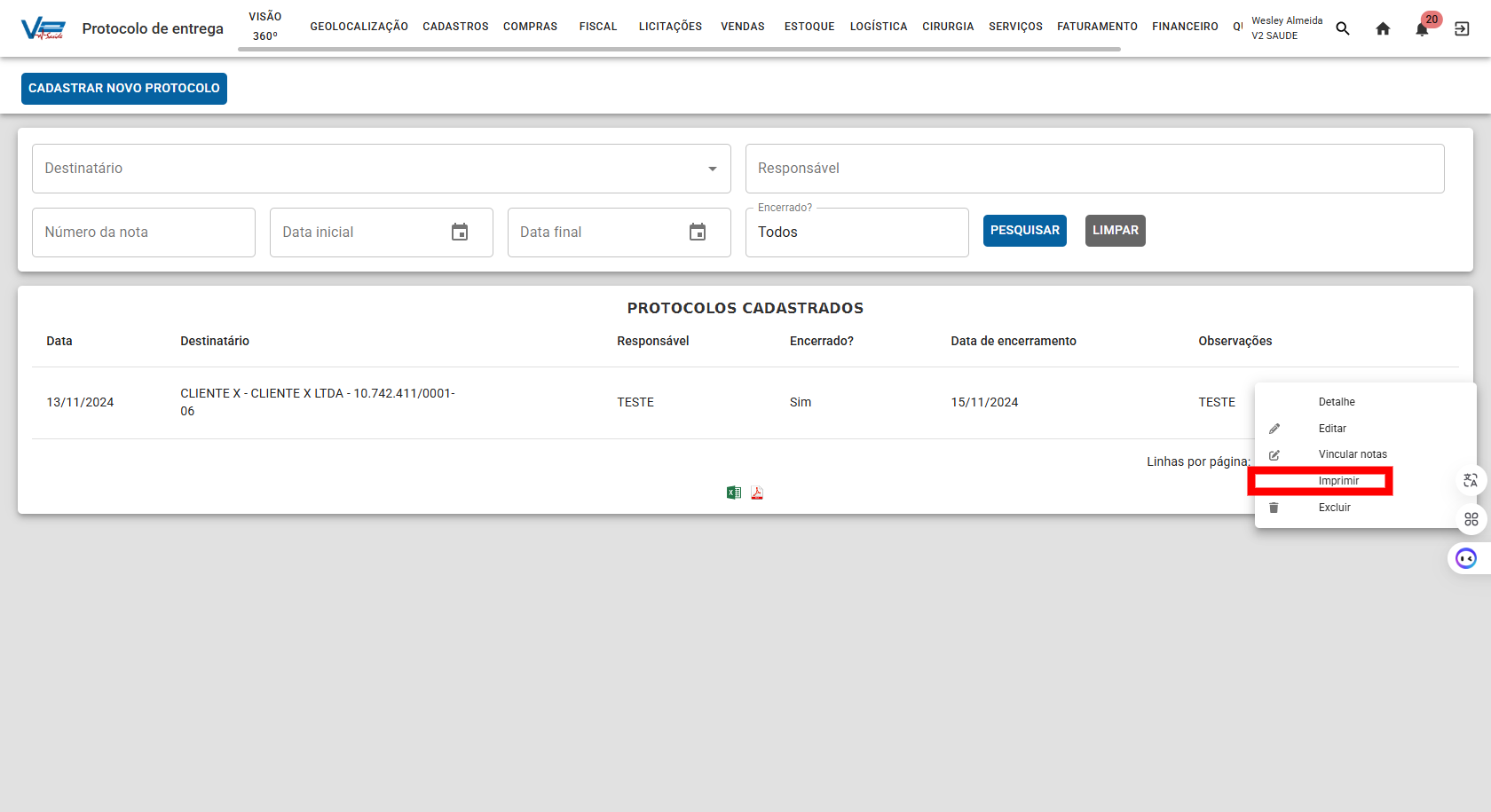
Task: Open the LICITAÇÕES menu
Action: [x=670, y=27]
